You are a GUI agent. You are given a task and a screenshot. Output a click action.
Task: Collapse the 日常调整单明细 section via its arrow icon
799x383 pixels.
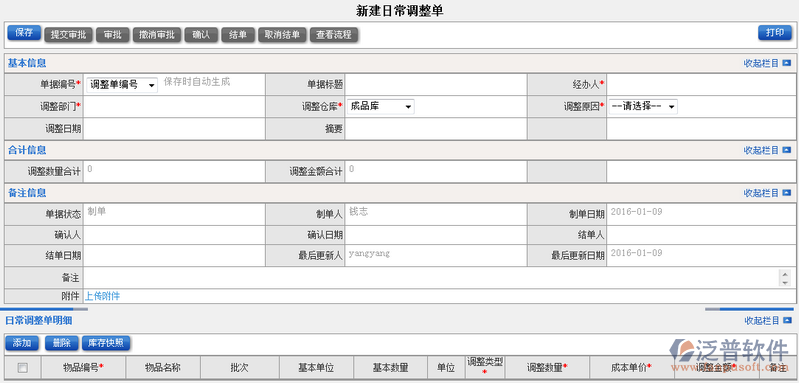786,320
